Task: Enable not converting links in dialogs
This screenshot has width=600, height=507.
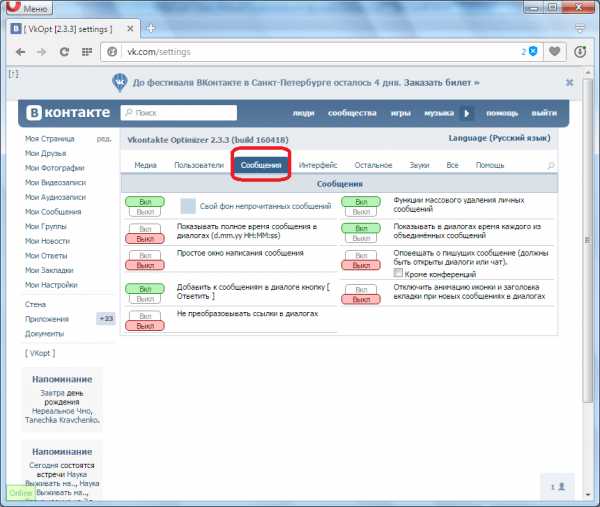Action: (145, 316)
